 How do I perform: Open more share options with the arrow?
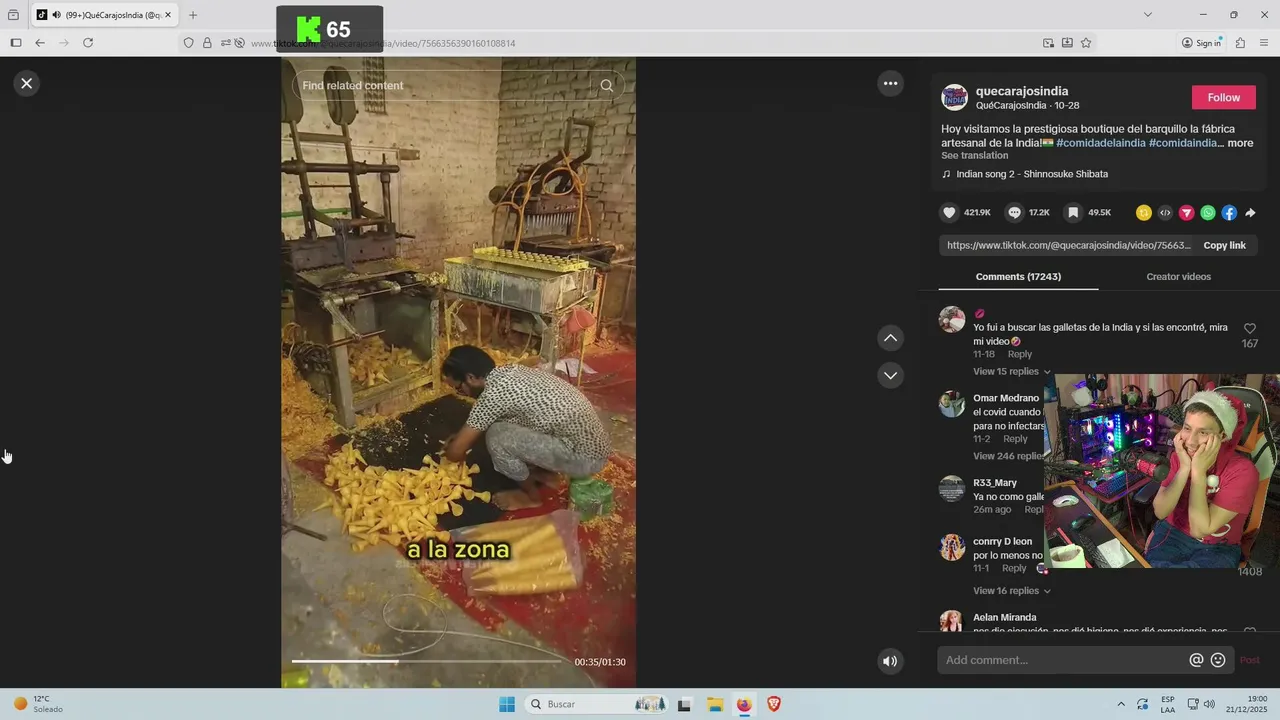(1250, 213)
